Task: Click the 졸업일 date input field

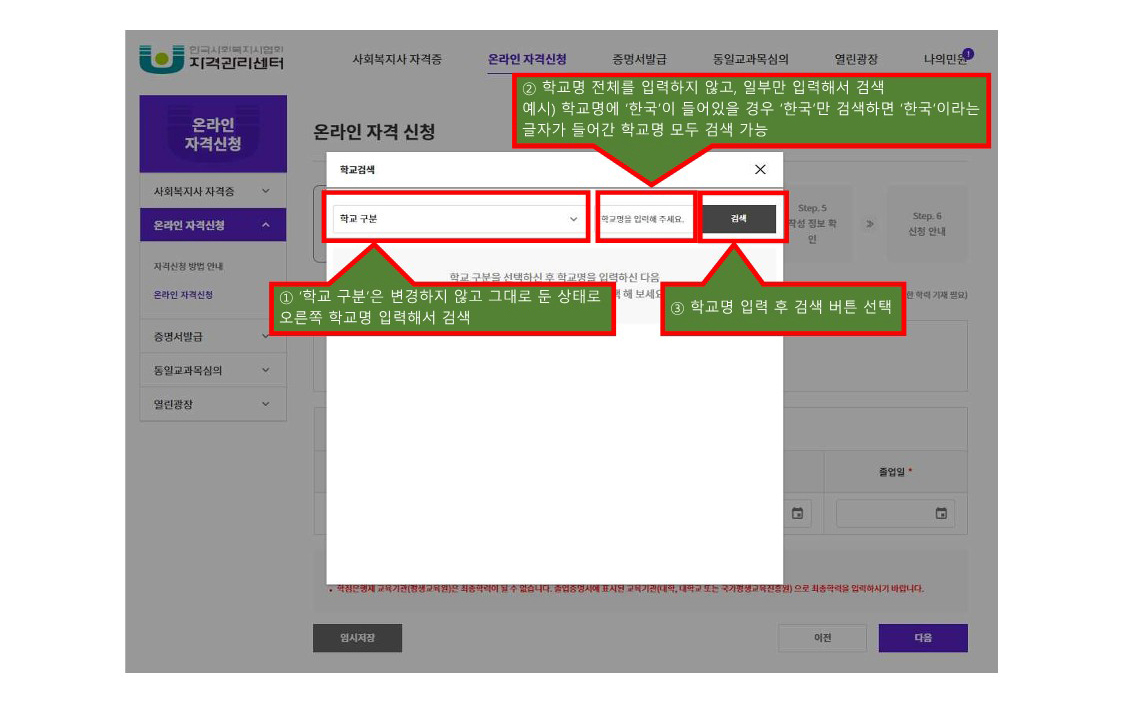Action: pyautogui.click(x=895, y=513)
